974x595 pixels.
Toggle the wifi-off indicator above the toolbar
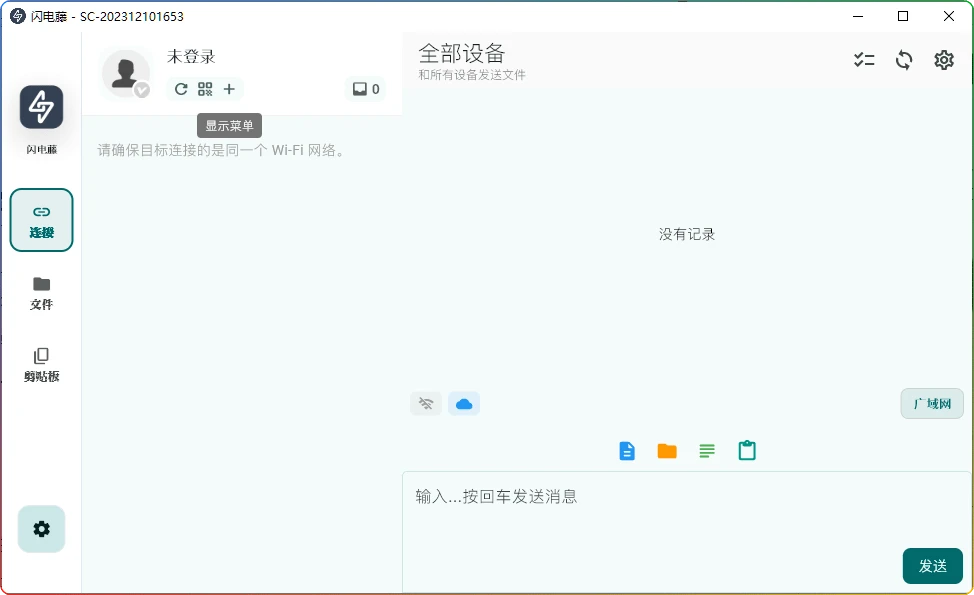[x=425, y=403]
